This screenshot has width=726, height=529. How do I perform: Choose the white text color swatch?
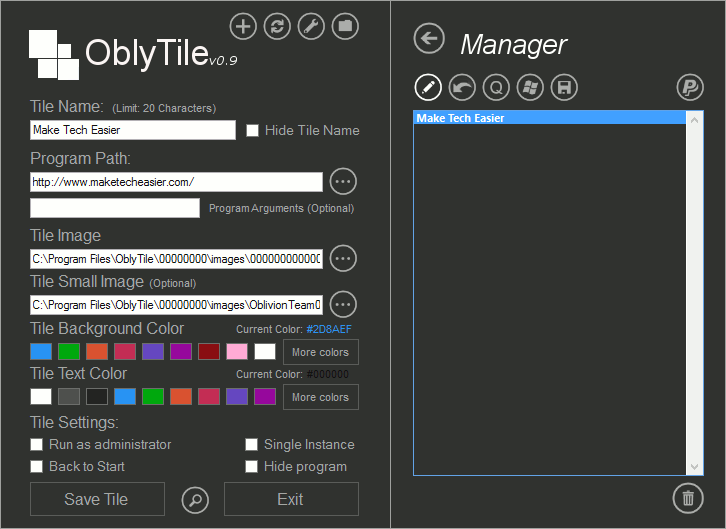tap(41, 397)
